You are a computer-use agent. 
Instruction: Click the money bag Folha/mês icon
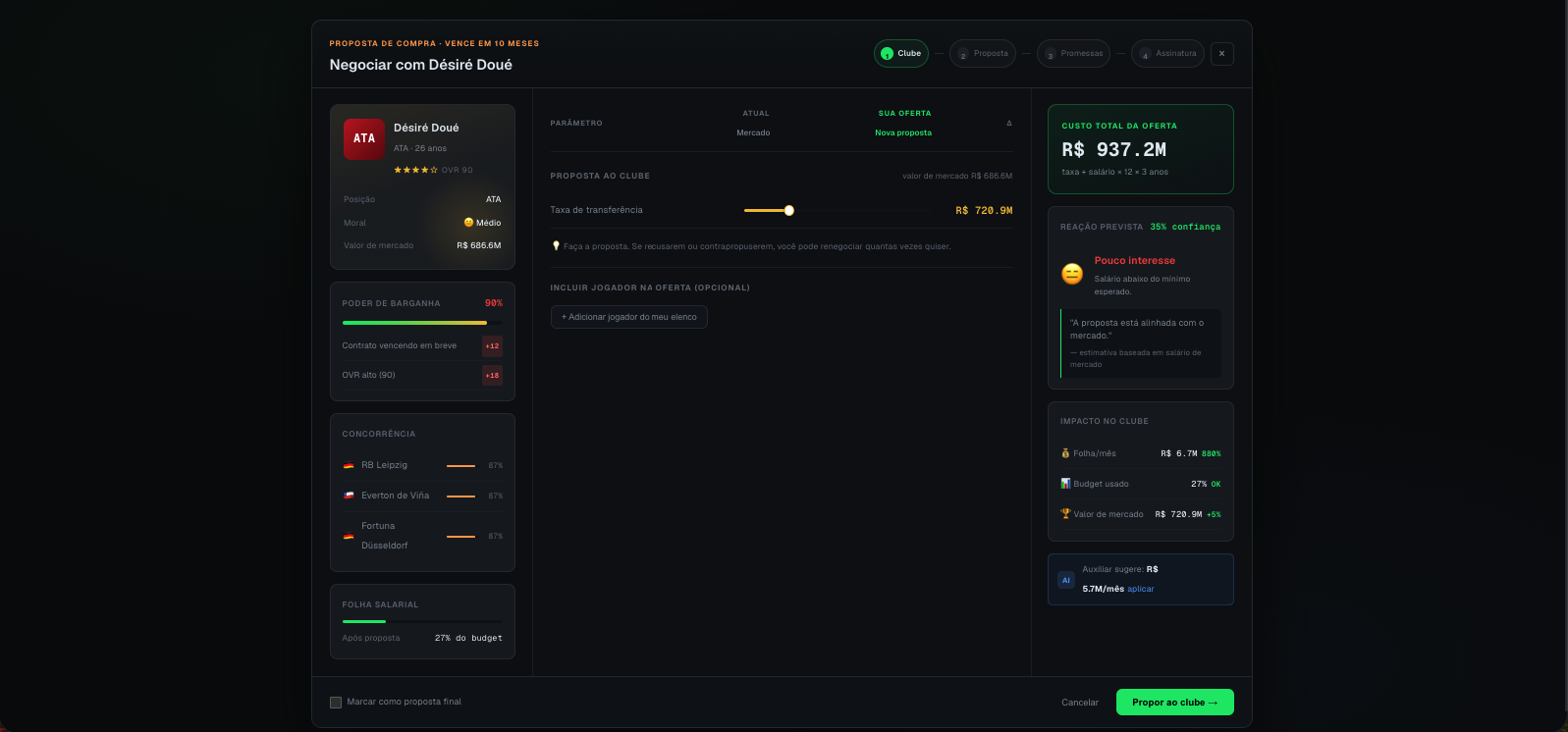point(1065,453)
